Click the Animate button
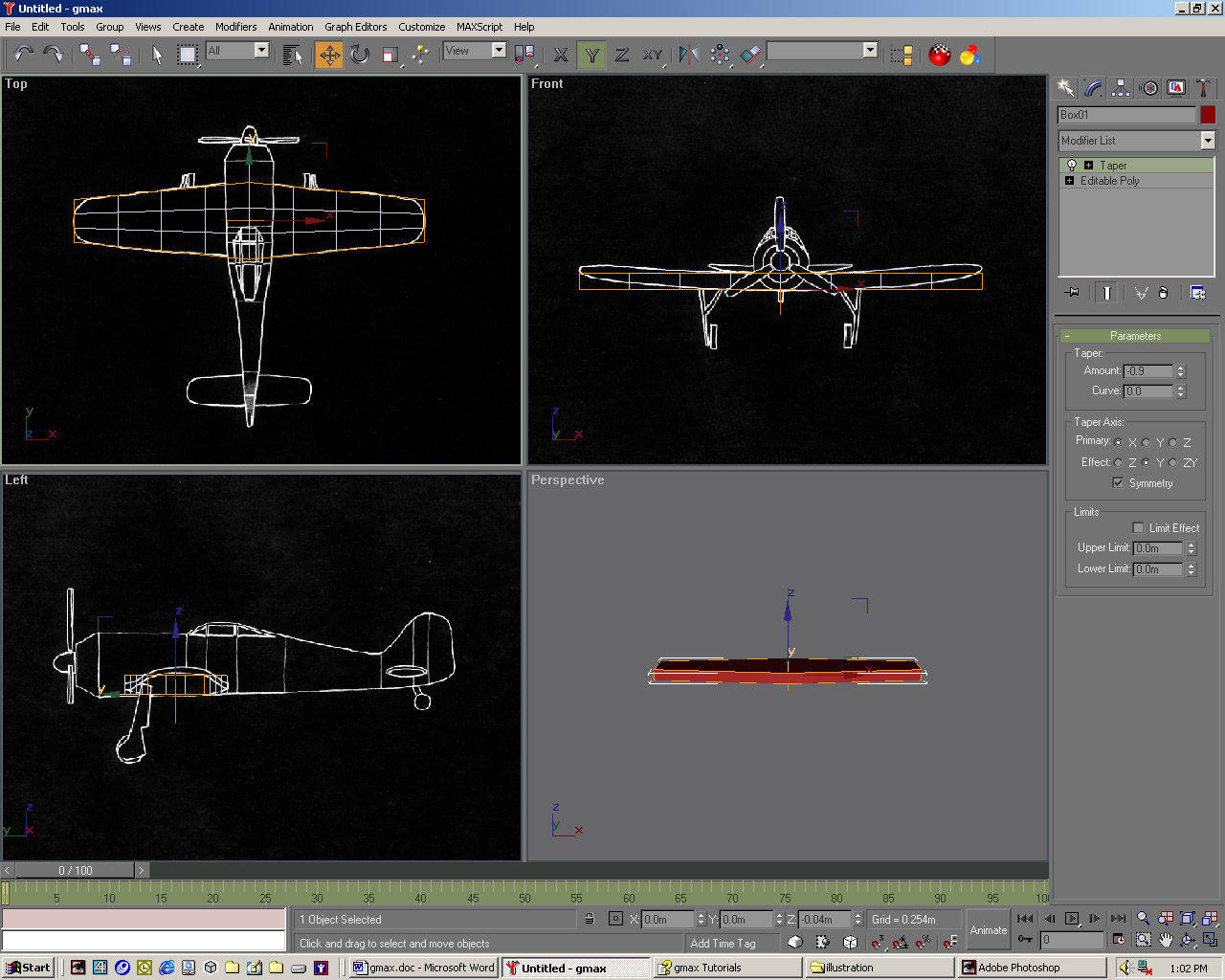 [988, 930]
